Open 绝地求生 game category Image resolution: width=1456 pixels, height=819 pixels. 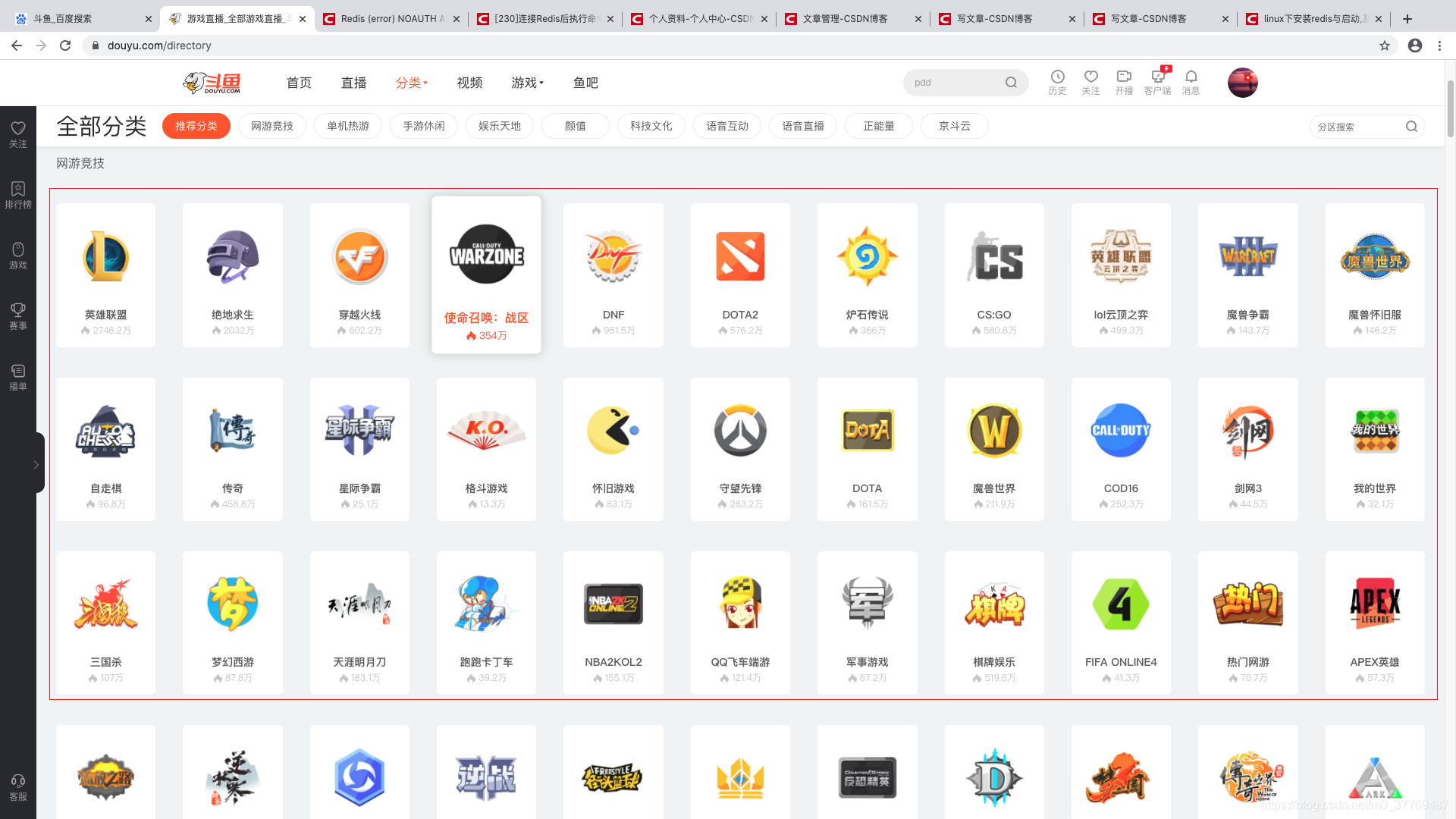tap(233, 275)
